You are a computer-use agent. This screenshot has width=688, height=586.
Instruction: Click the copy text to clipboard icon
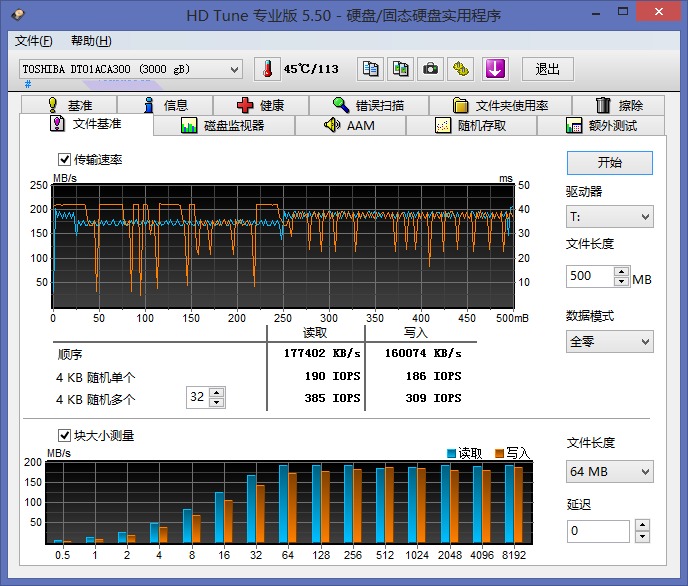(x=371, y=69)
